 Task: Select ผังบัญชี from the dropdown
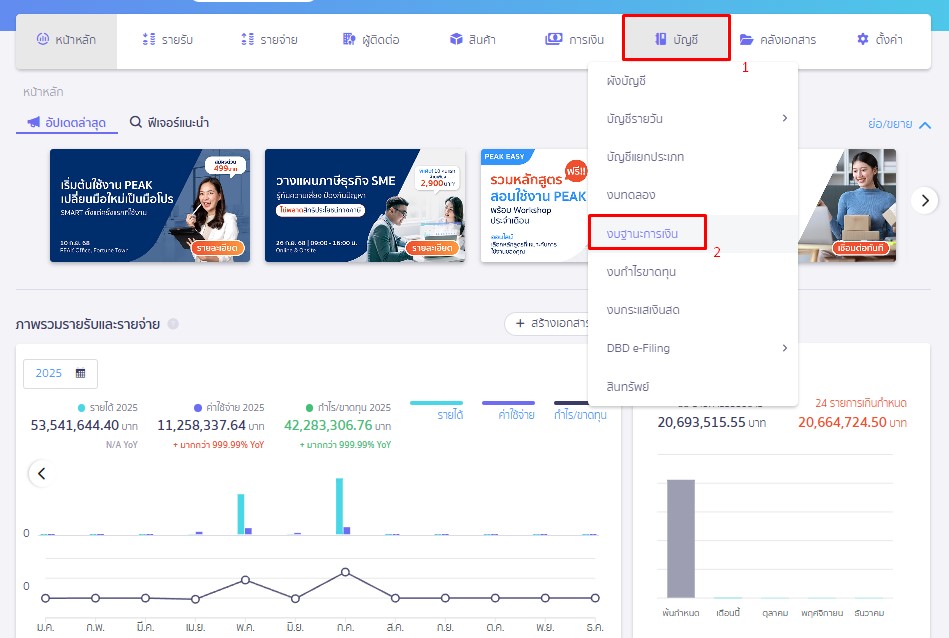tap(693, 81)
